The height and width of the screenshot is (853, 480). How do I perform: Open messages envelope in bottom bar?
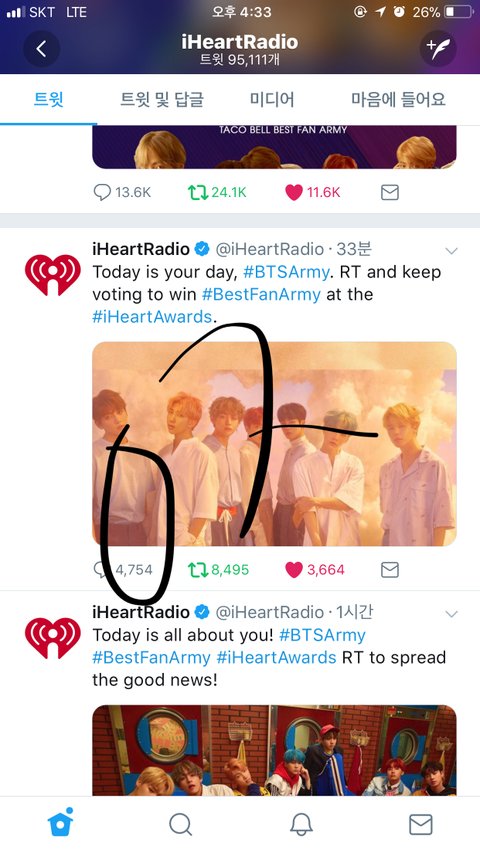point(421,824)
